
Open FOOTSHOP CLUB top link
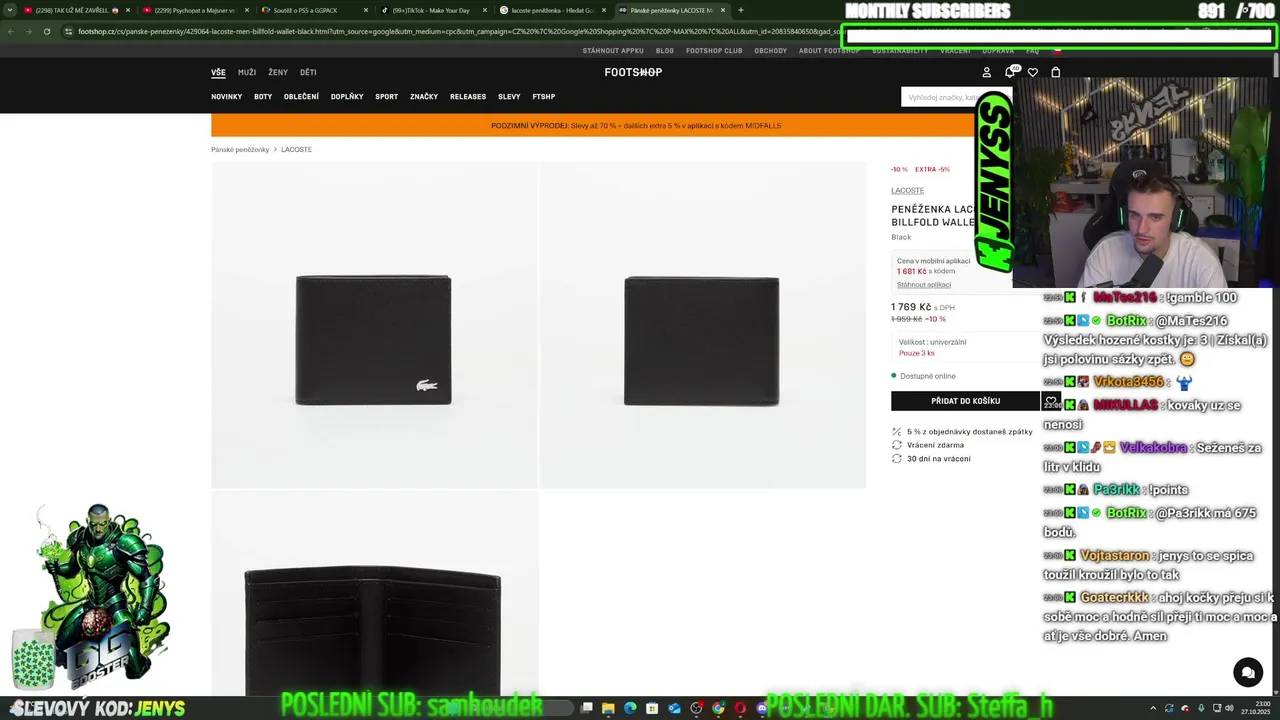[714, 51]
